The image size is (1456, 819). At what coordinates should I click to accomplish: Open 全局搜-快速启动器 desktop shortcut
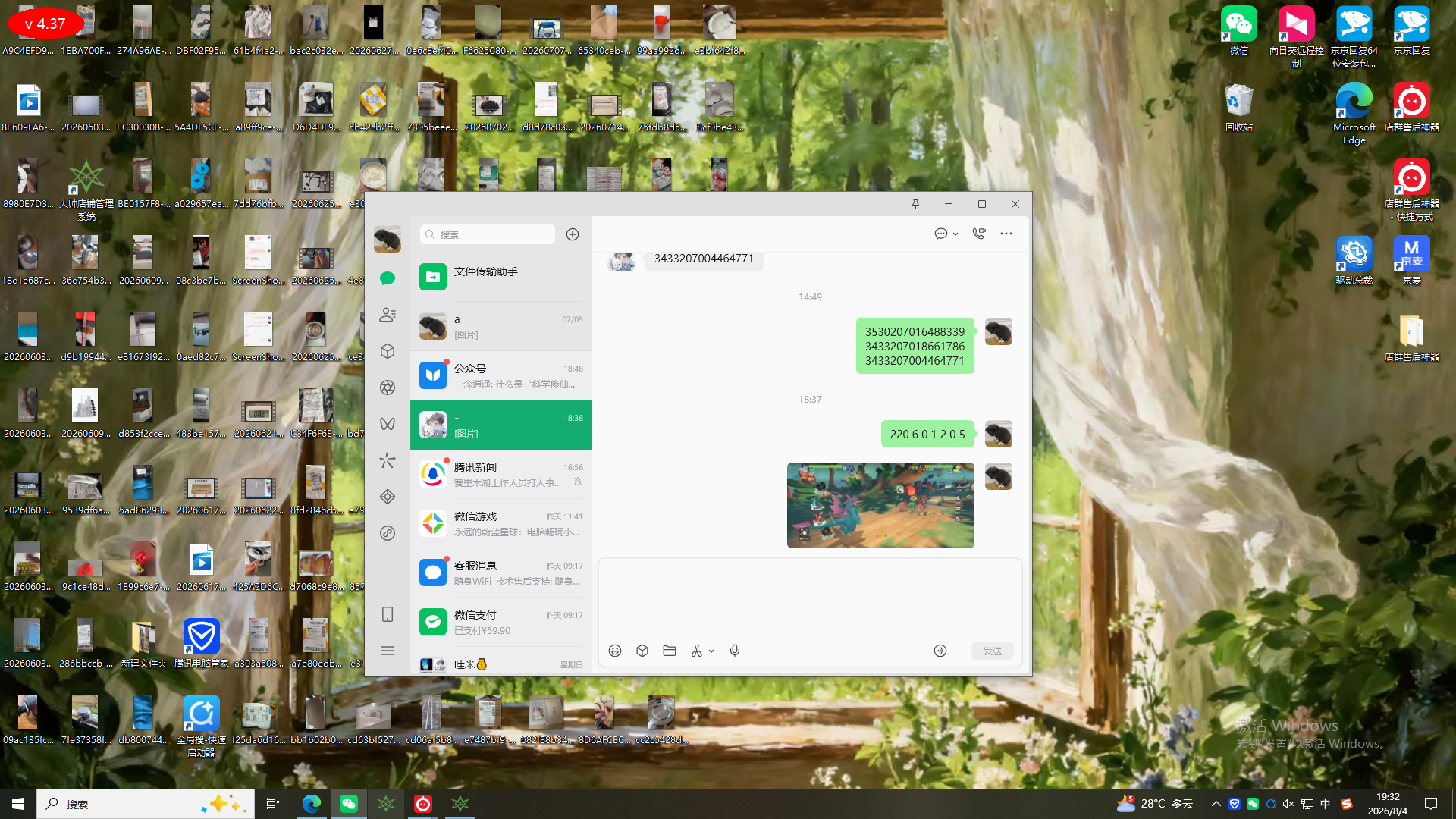point(202,726)
